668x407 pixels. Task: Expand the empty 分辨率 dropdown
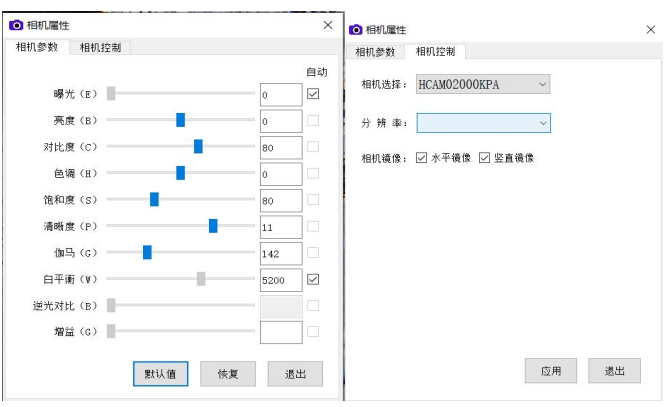click(x=484, y=123)
